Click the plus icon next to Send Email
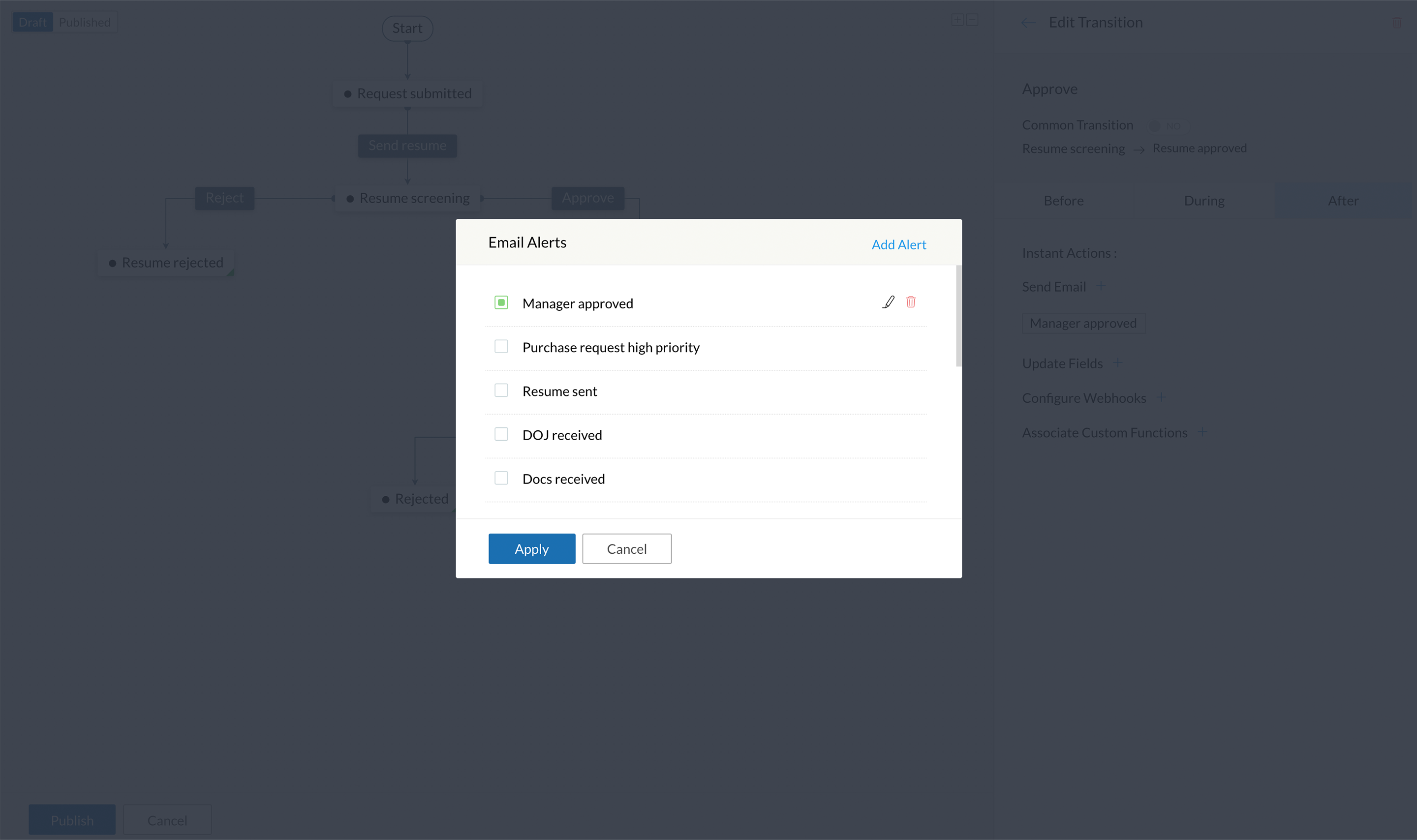The height and width of the screenshot is (840, 1417). pos(1100,286)
